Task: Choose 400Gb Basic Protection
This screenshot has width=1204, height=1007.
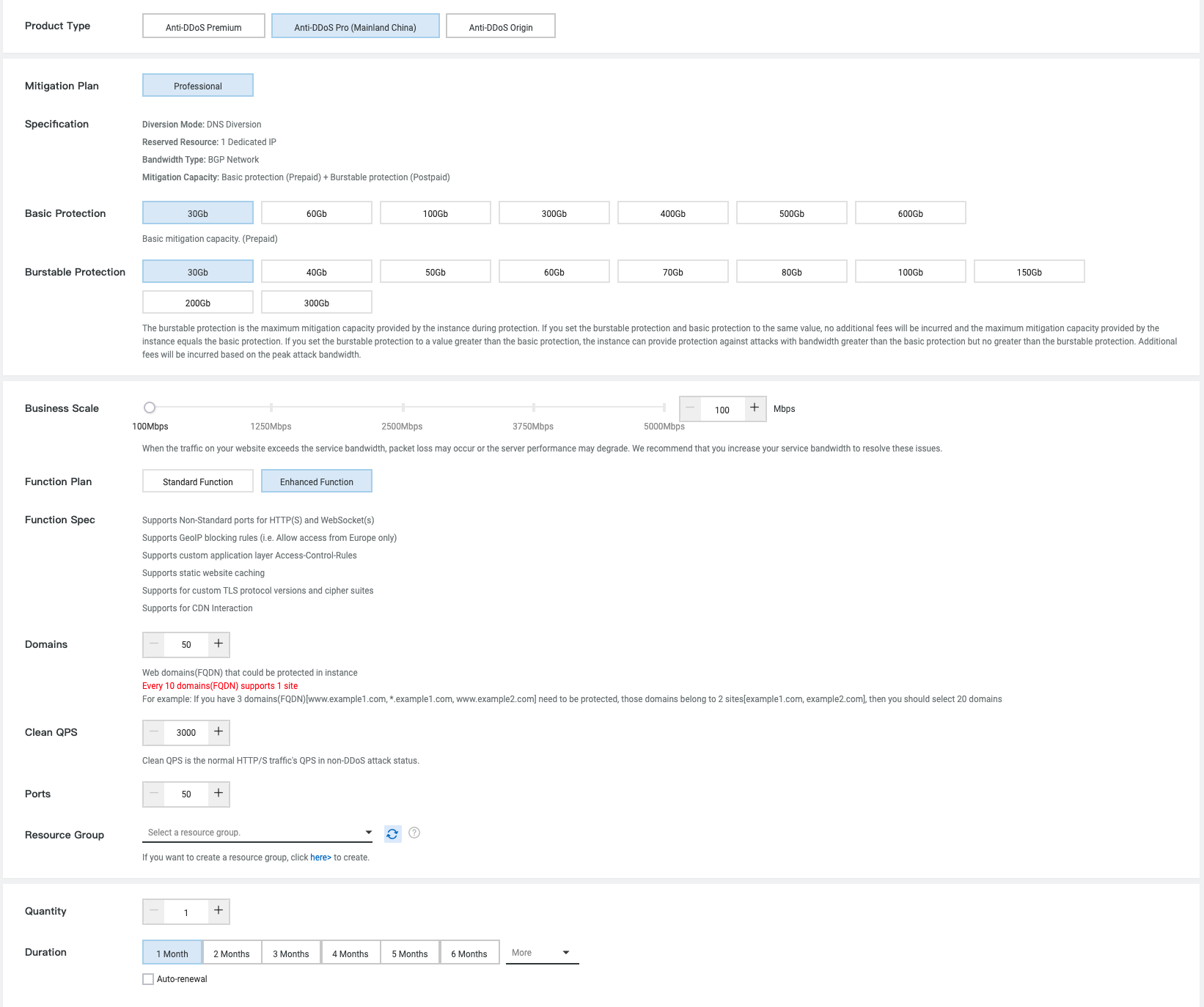Action: (x=673, y=213)
